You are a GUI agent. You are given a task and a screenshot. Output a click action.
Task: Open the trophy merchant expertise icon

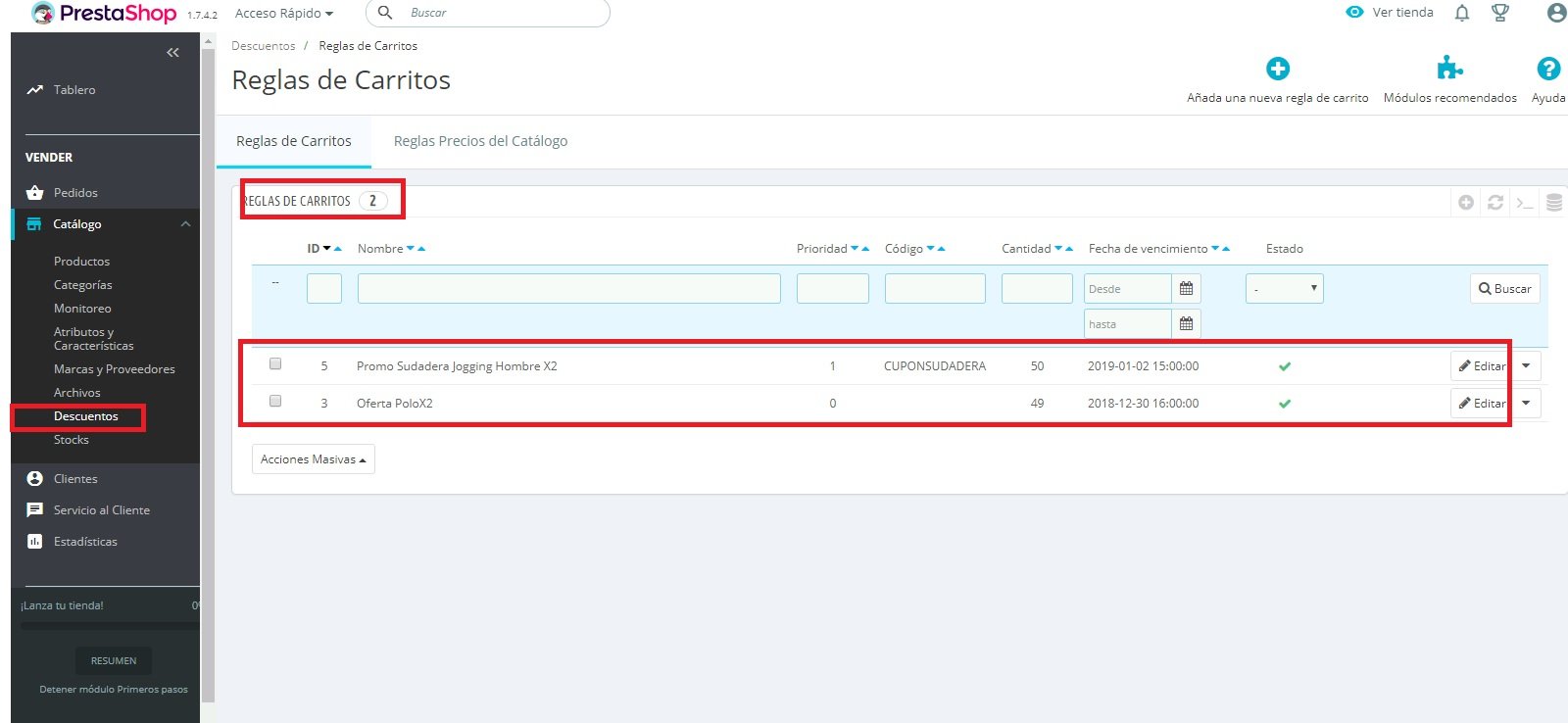pyautogui.click(x=1499, y=13)
